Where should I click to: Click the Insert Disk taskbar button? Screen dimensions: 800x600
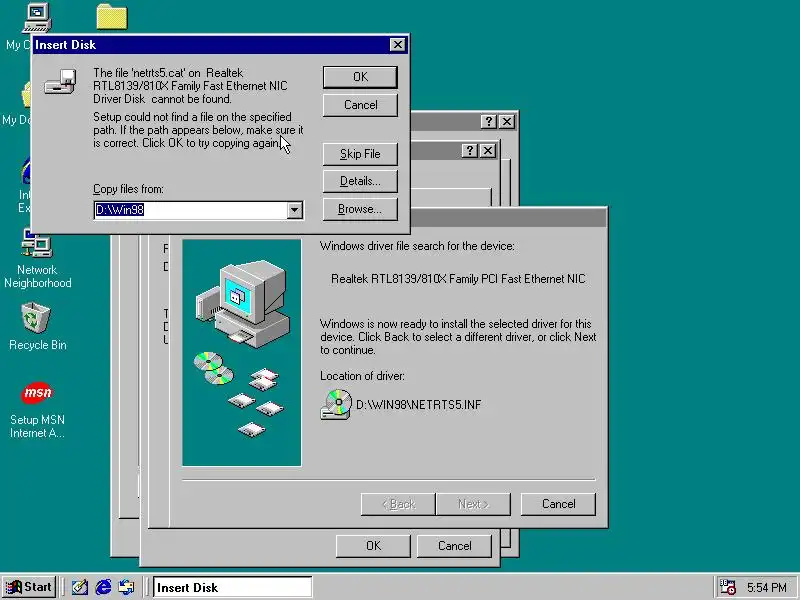coord(233,587)
